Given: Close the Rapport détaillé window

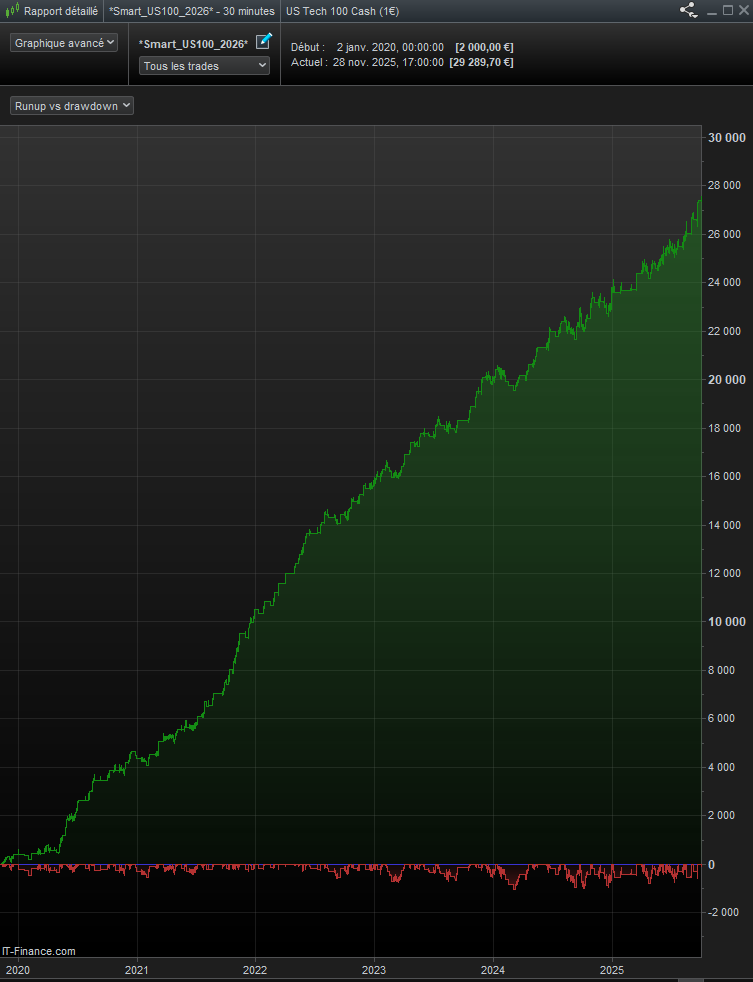Looking at the screenshot, I should tap(742, 11).
